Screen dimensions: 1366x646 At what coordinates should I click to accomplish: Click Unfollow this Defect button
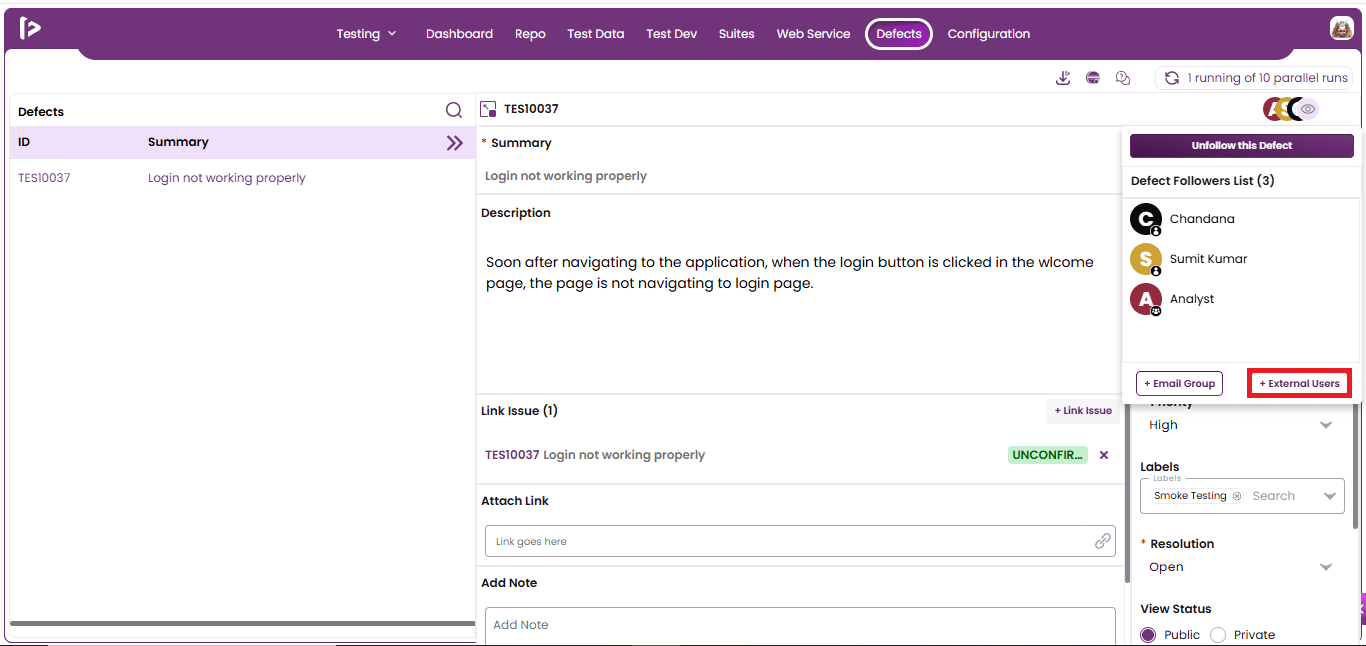(x=1242, y=146)
